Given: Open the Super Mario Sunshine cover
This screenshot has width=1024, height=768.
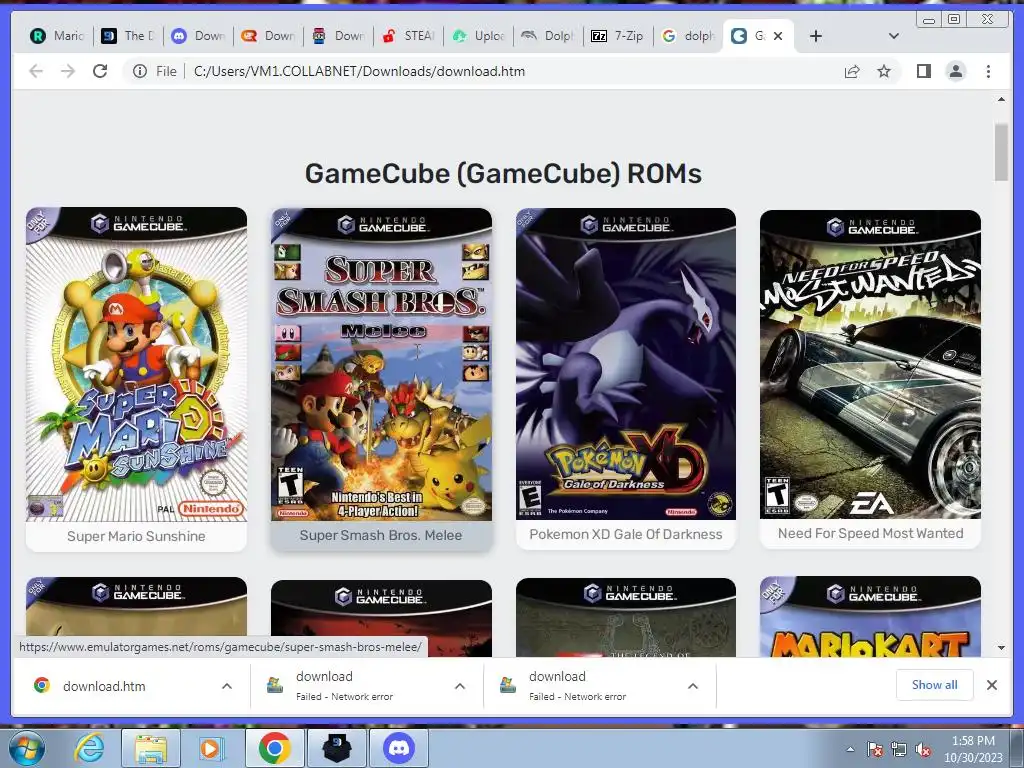Looking at the screenshot, I should click(x=136, y=364).
